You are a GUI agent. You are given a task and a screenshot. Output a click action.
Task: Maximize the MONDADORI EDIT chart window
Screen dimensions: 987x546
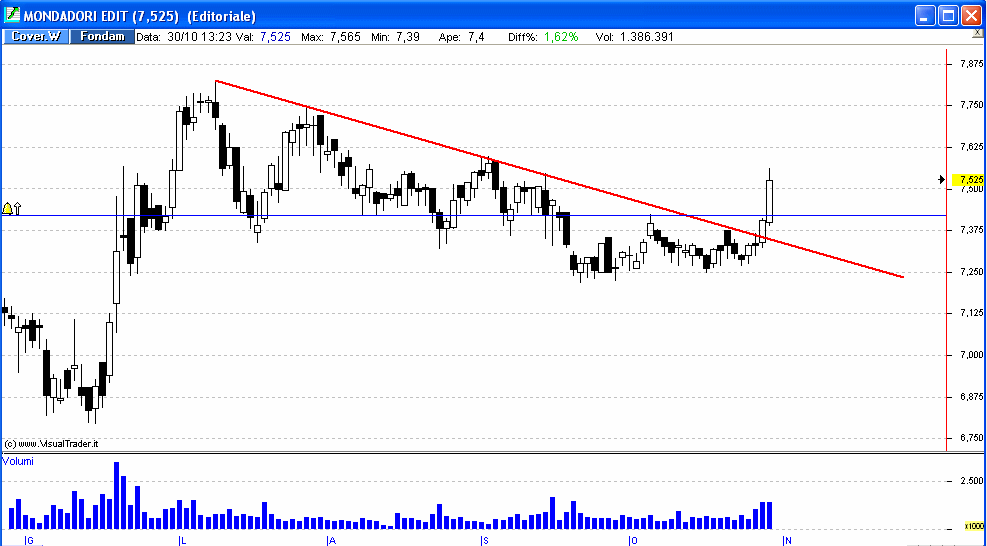point(948,16)
